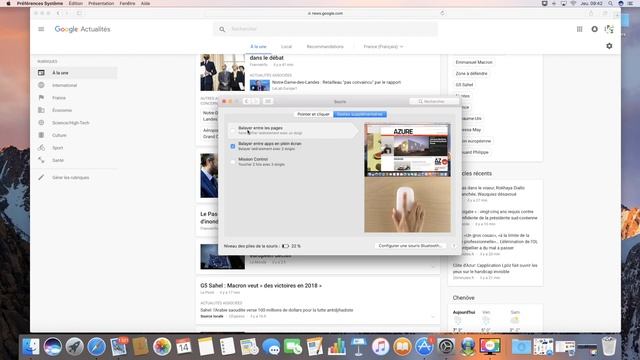The width and height of the screenshot is (640, 360).
Task: Open Culture section in sidebar
Action: point(59,135)
